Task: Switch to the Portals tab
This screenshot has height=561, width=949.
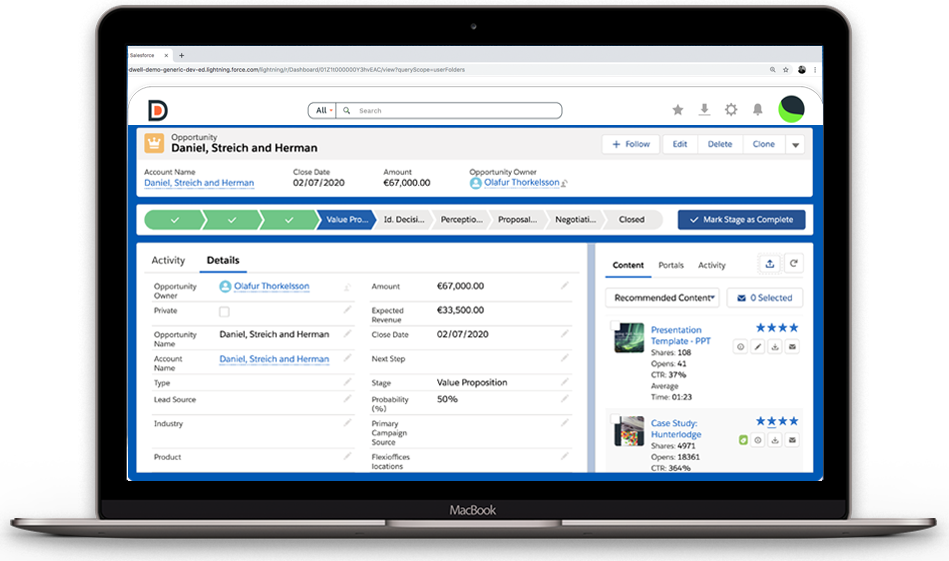Action: pos(671,265)
